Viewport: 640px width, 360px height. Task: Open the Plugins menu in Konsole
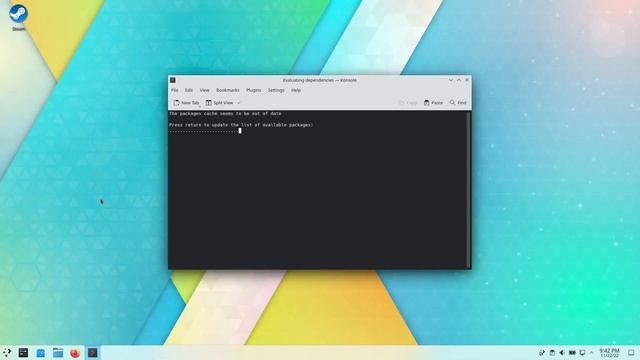click(x=253, y=90)
